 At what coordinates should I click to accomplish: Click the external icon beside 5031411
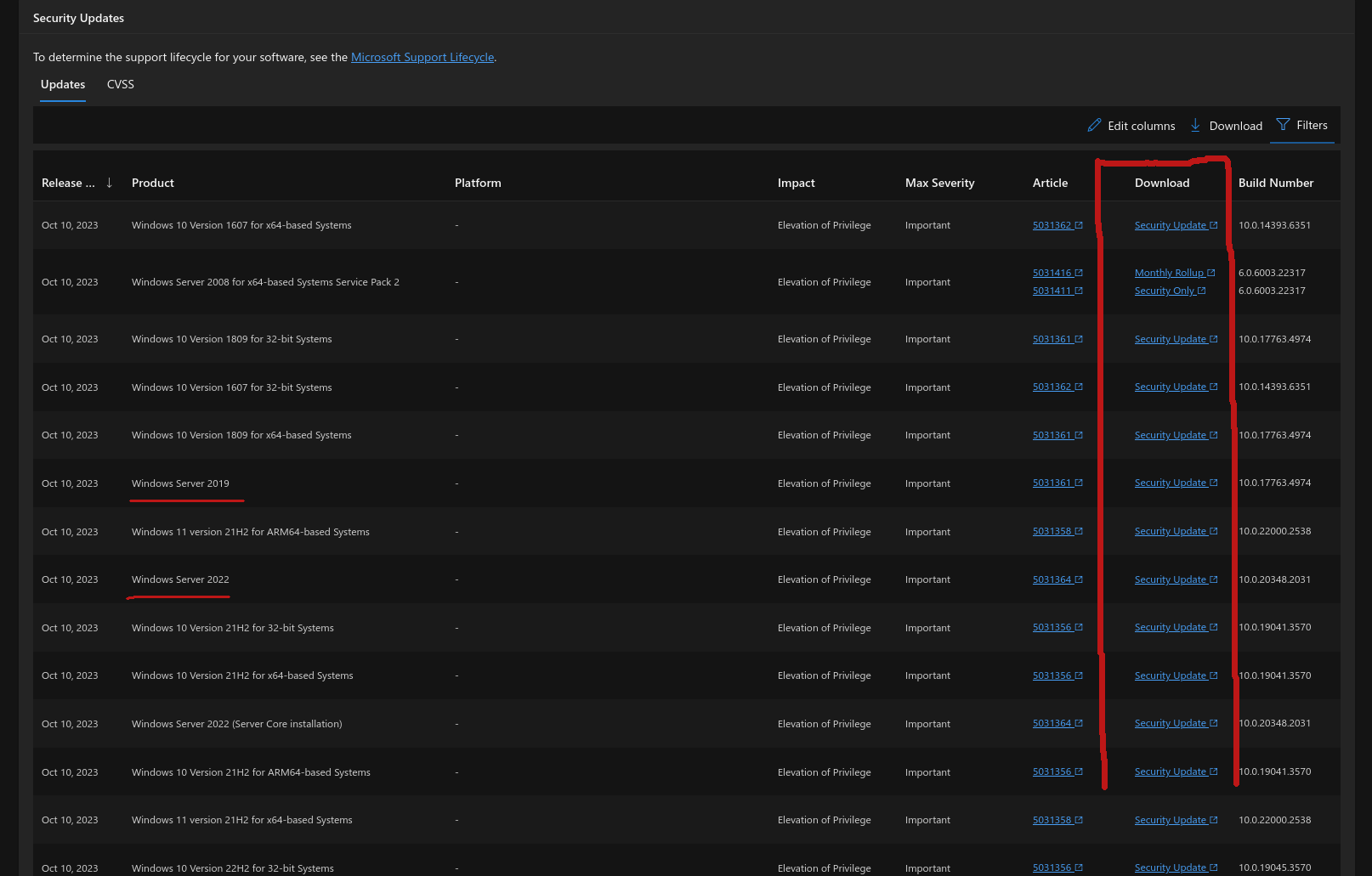1079,291
